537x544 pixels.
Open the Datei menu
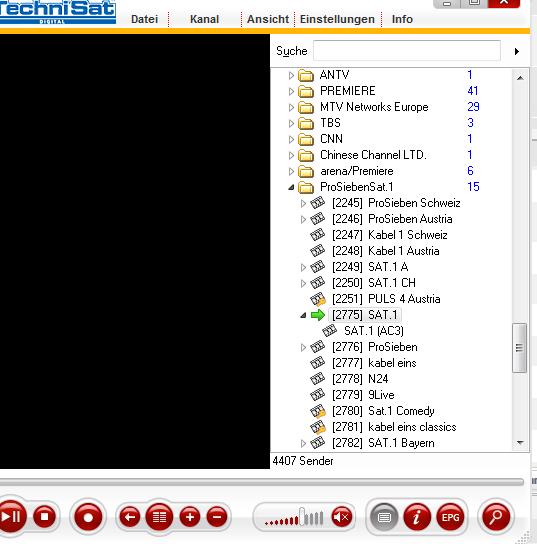click(144, 19)
